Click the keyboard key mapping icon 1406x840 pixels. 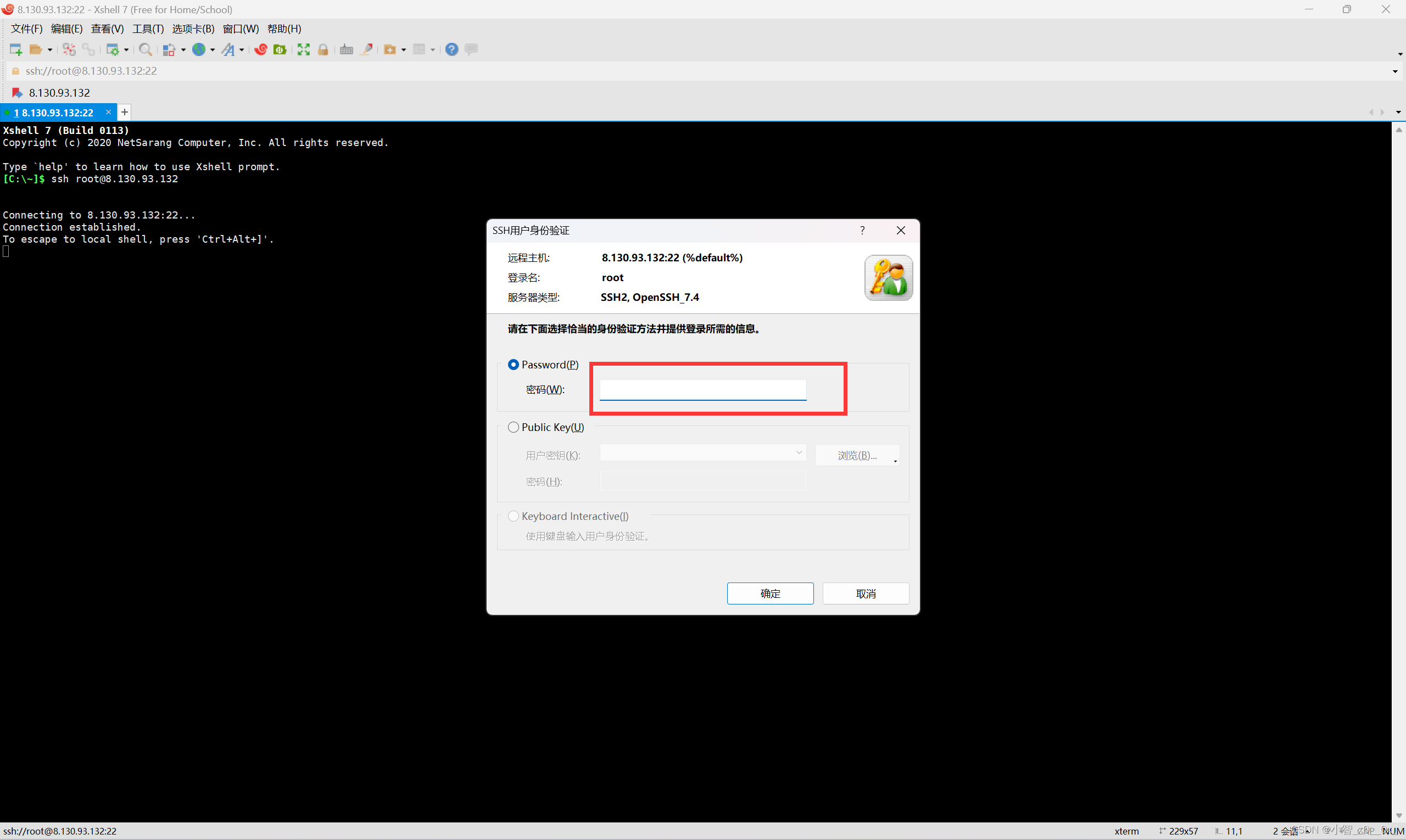[x=347, y=49]
